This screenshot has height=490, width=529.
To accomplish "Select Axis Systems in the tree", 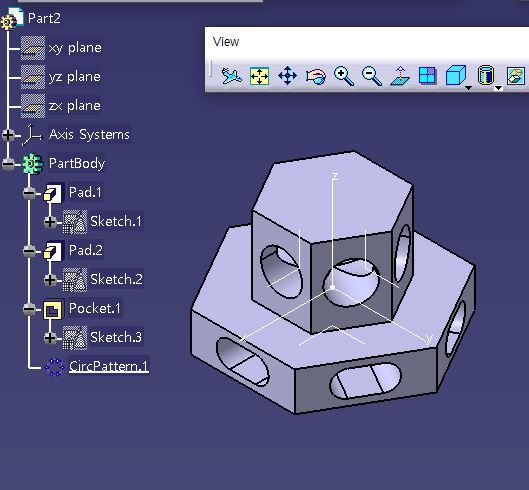I will (x=89, y=135).
